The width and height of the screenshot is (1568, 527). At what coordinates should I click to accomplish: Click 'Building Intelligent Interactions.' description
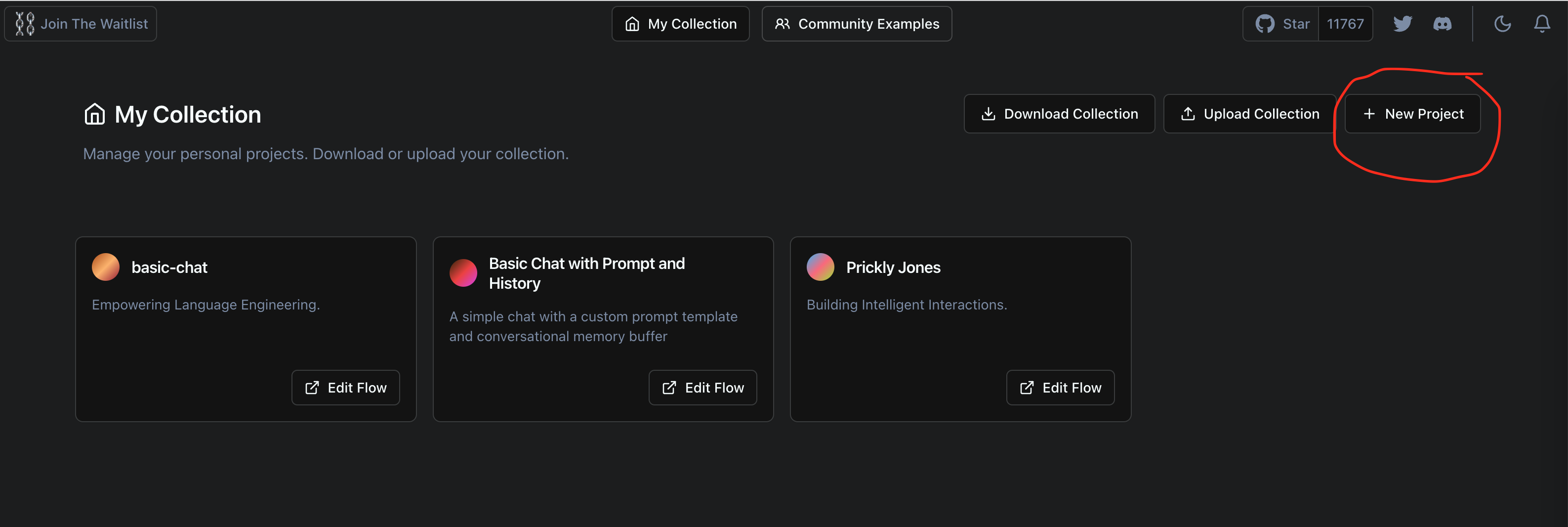[x=907, y=305]
